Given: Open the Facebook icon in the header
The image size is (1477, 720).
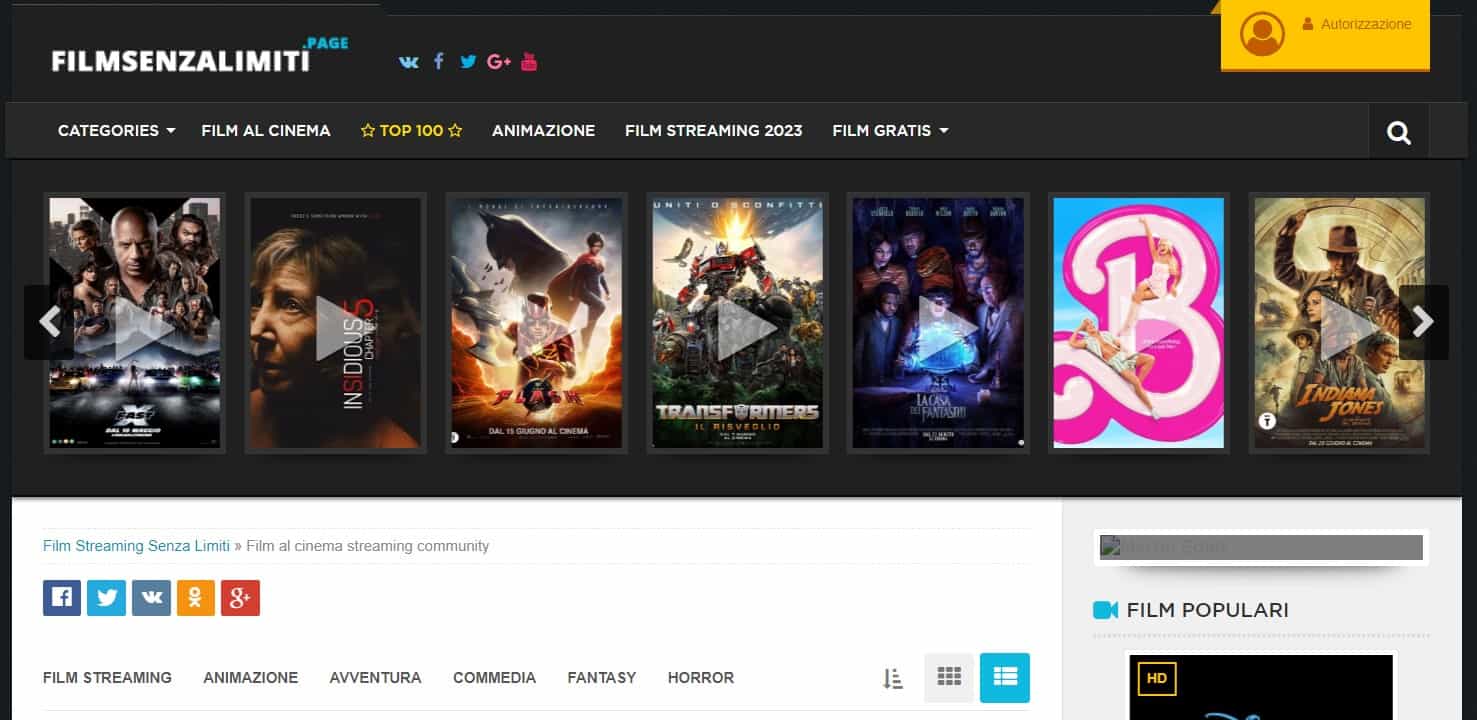Looking at the screenshot, I should pyautogui.click(x=438, y=61).
